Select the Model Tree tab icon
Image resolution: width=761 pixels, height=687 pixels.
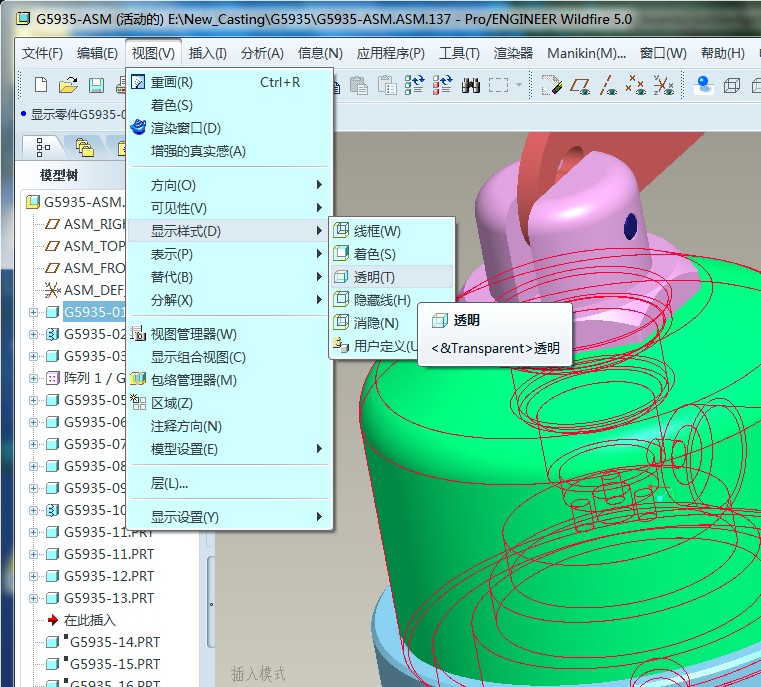point(43,147)
